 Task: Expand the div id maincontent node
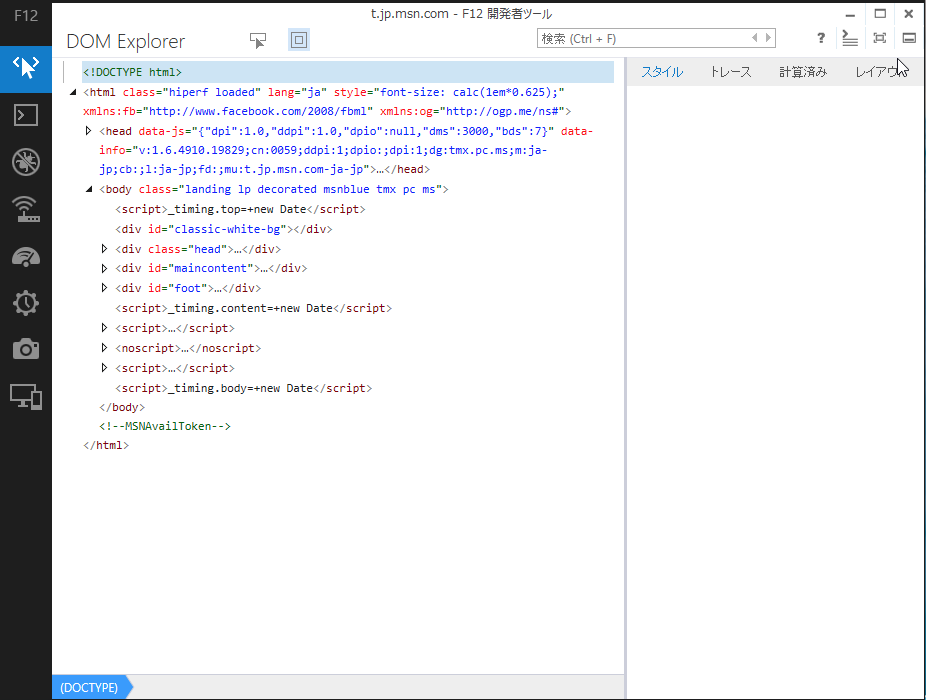(x=105, y=268)
